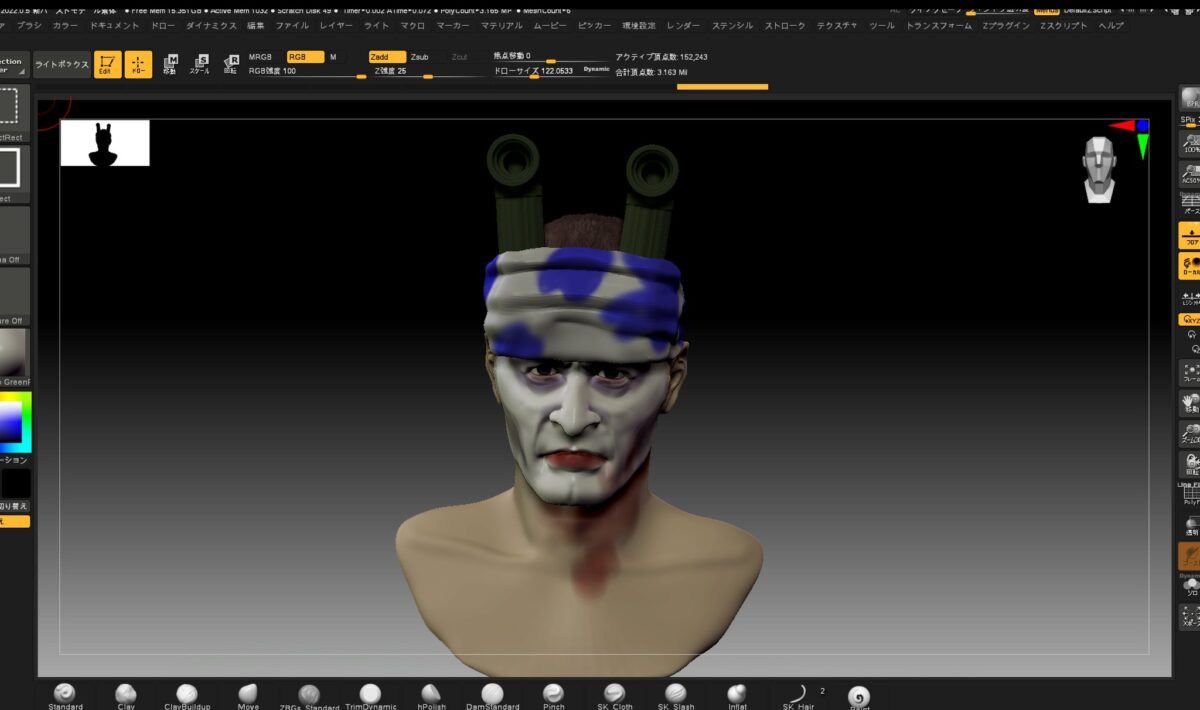Open the マテリアル (Material) menu
1200x710 pixels.
coord(501,25)
